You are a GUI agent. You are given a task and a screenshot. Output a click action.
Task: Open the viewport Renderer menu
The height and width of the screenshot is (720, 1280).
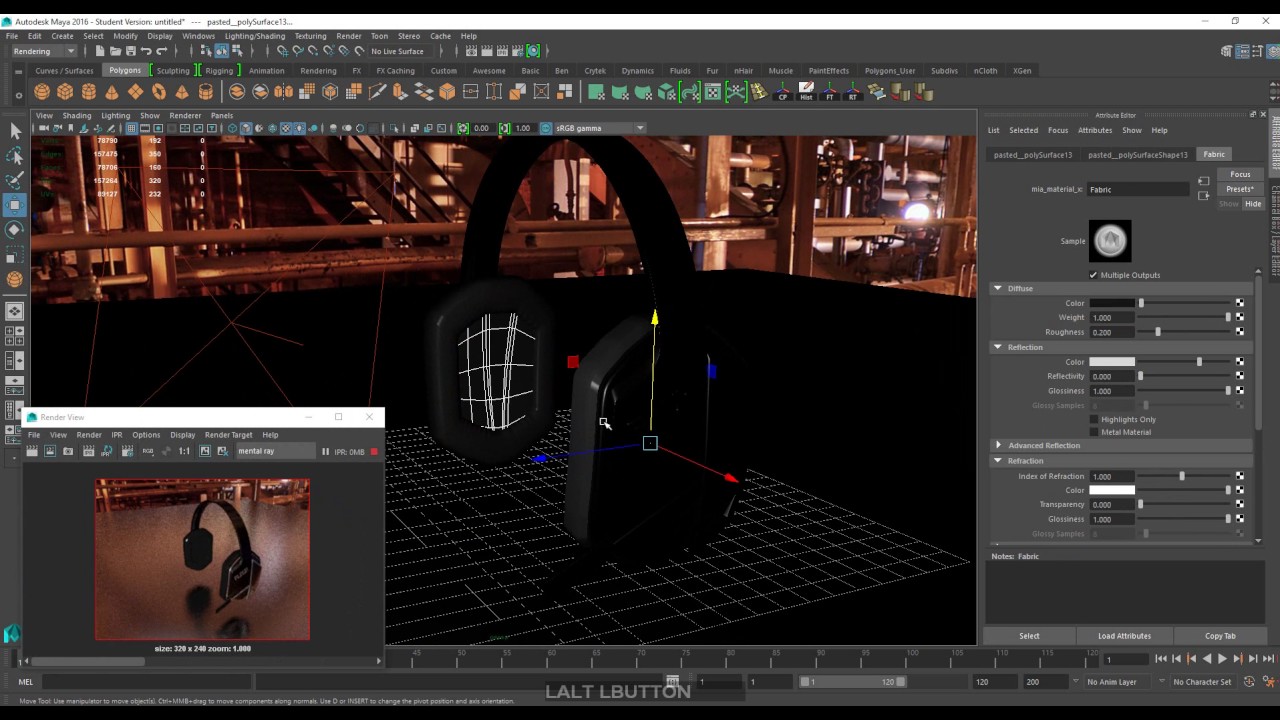coord(185,115)
